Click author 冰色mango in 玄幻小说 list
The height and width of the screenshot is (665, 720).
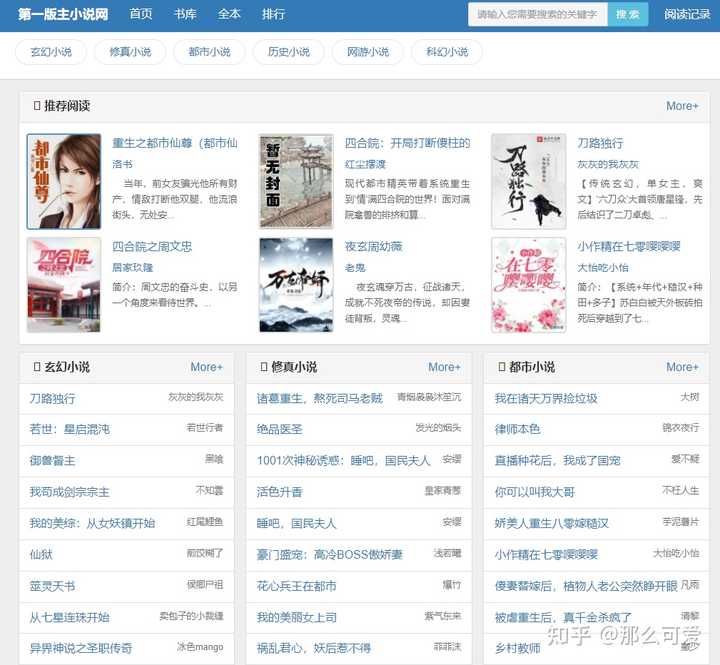coord(200,647)
